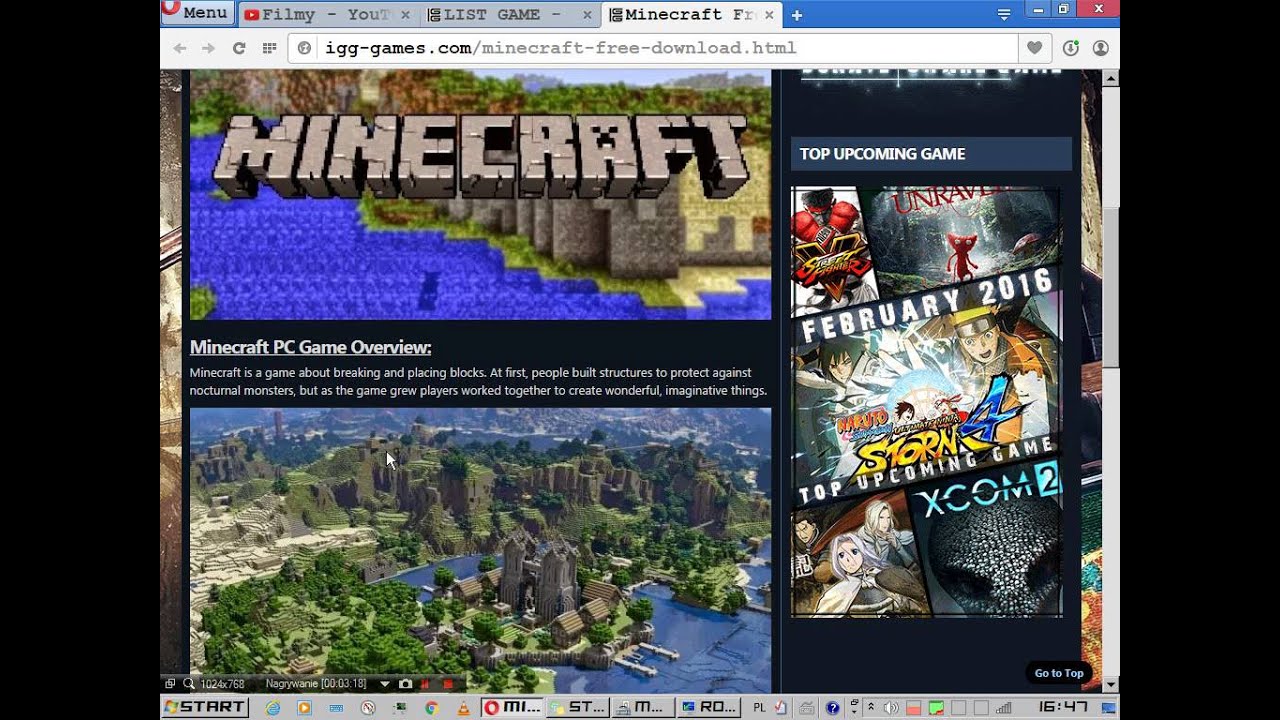Click the TOP UPCOMING GAME header
Screen dimensions: 1280x720
coord(931,154)
